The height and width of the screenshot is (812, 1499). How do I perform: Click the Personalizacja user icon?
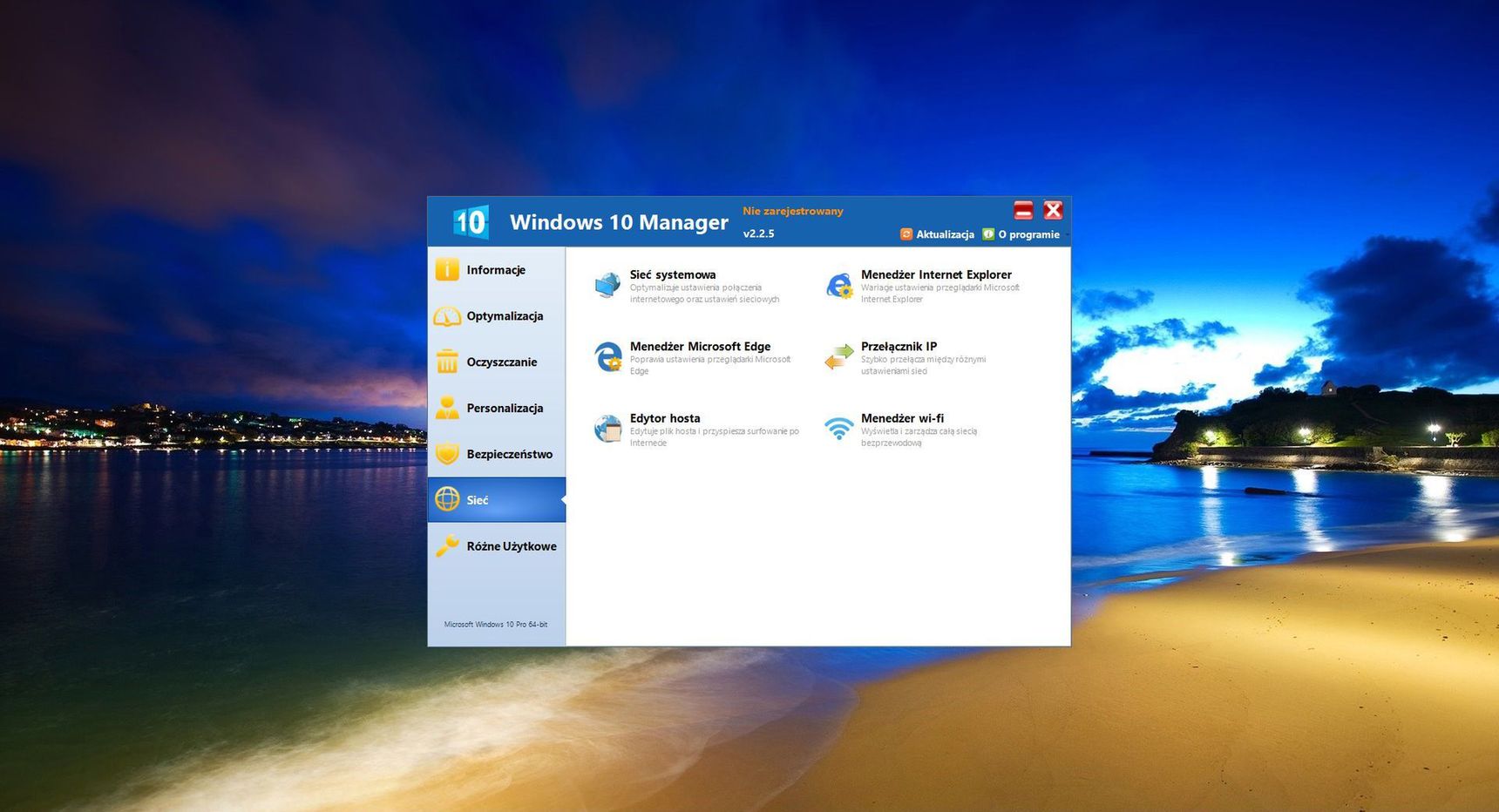pos(447,408)
